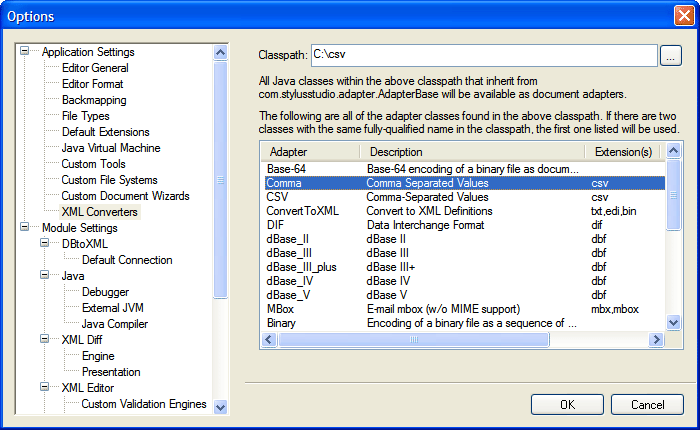This screenshot has width=700, height=430.
Task: Collapse the Application Settings tree node
Action: [x=25, y=50]
